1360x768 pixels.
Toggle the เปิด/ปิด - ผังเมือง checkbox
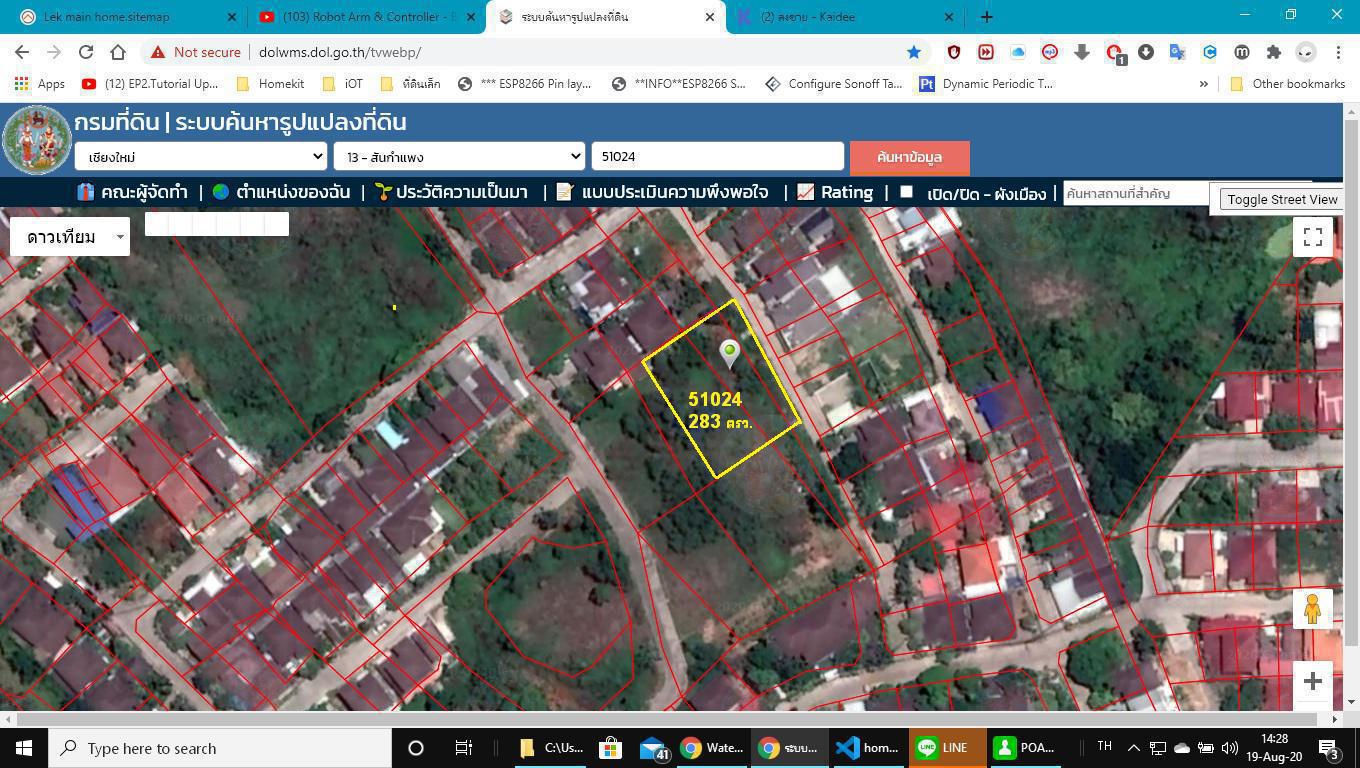(x=906, y=192)
